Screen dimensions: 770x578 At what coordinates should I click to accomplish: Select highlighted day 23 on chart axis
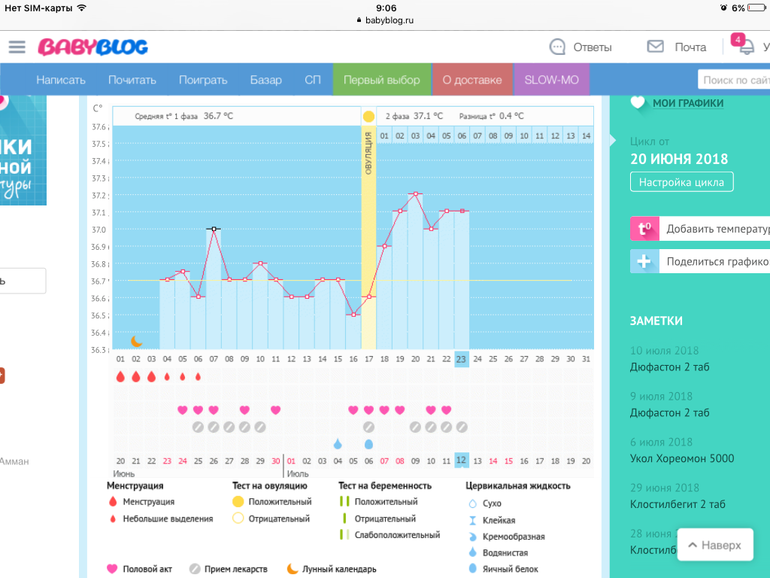pos(461,359)
